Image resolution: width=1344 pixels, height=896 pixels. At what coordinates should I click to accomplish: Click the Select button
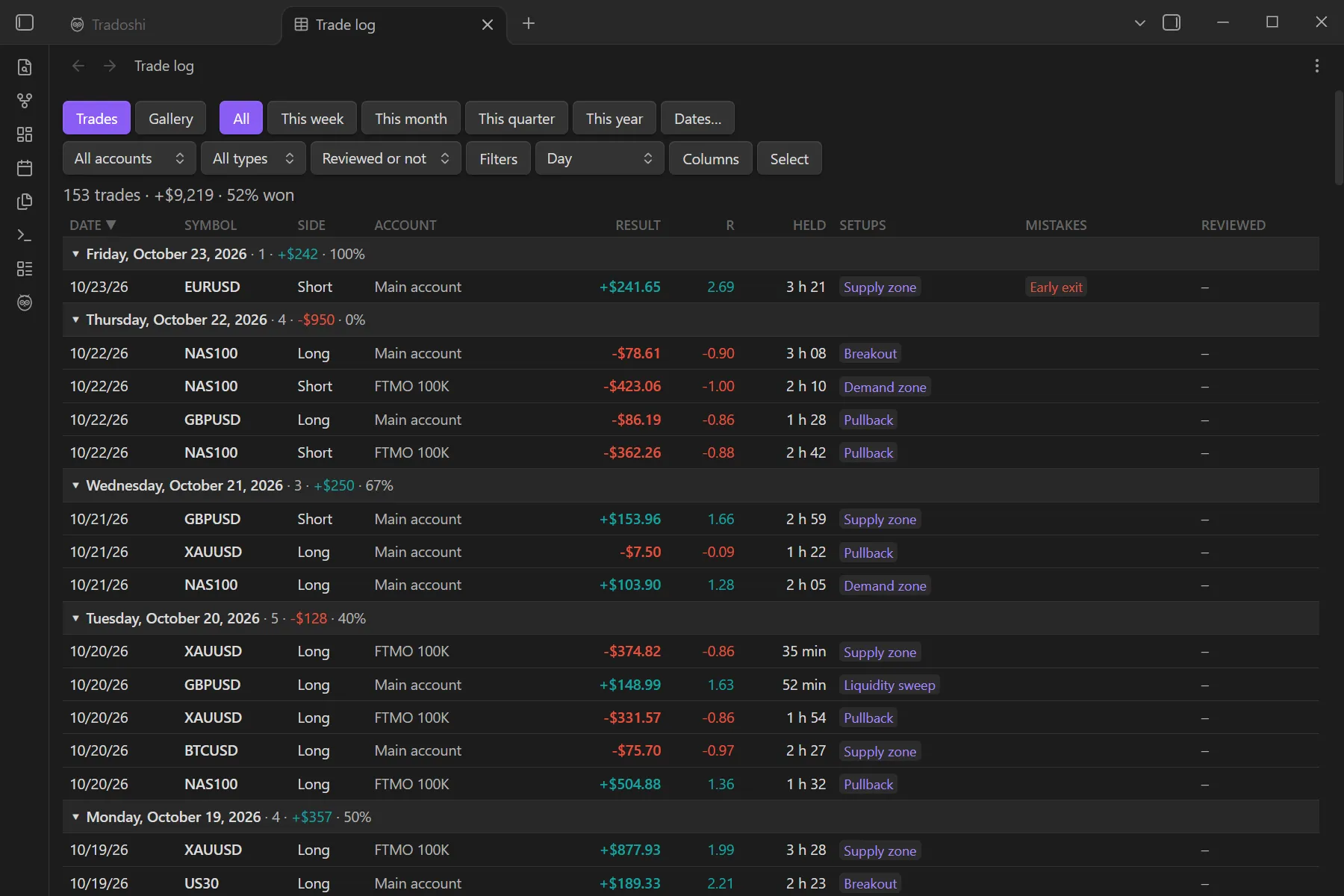coord(789,158)
